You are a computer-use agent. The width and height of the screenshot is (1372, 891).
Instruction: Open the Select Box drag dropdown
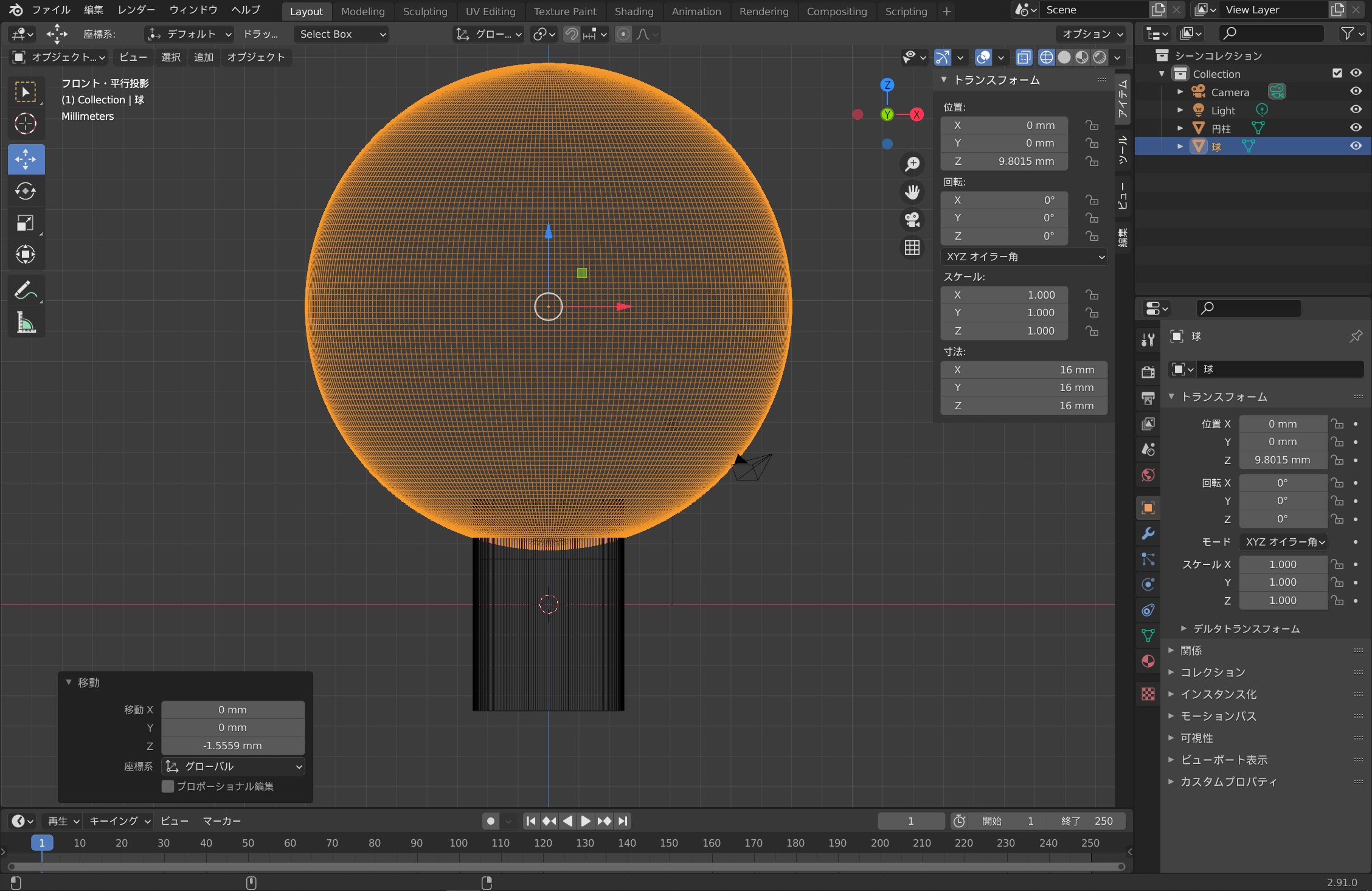[x=342, y=35]
